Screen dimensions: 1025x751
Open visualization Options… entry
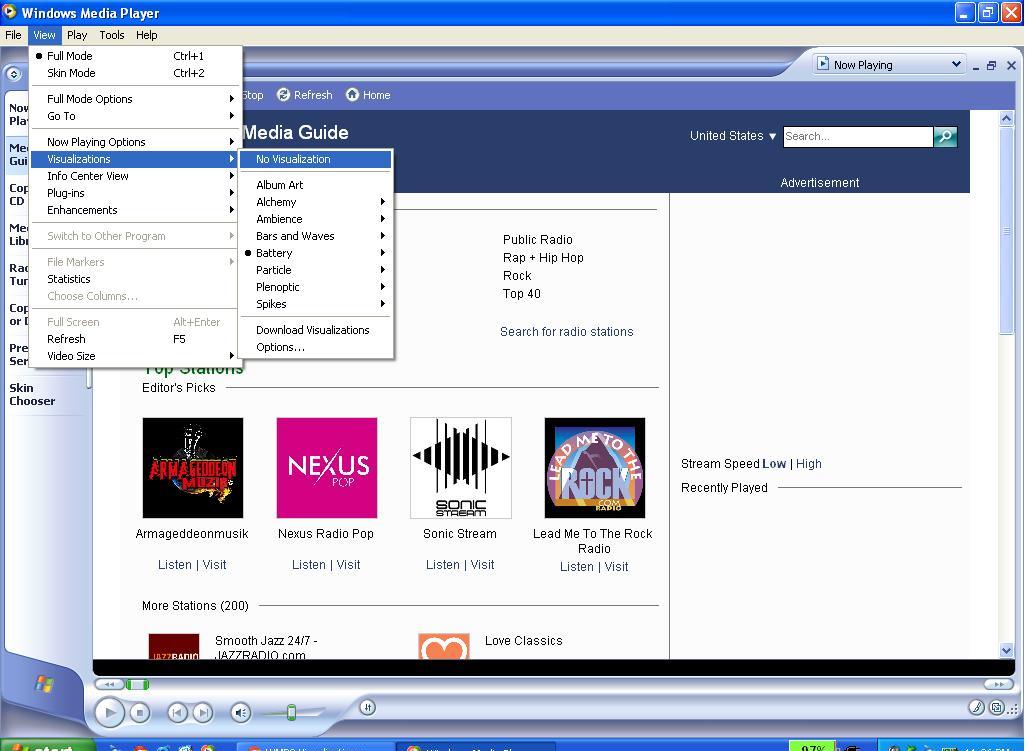(x=316, y=347)
